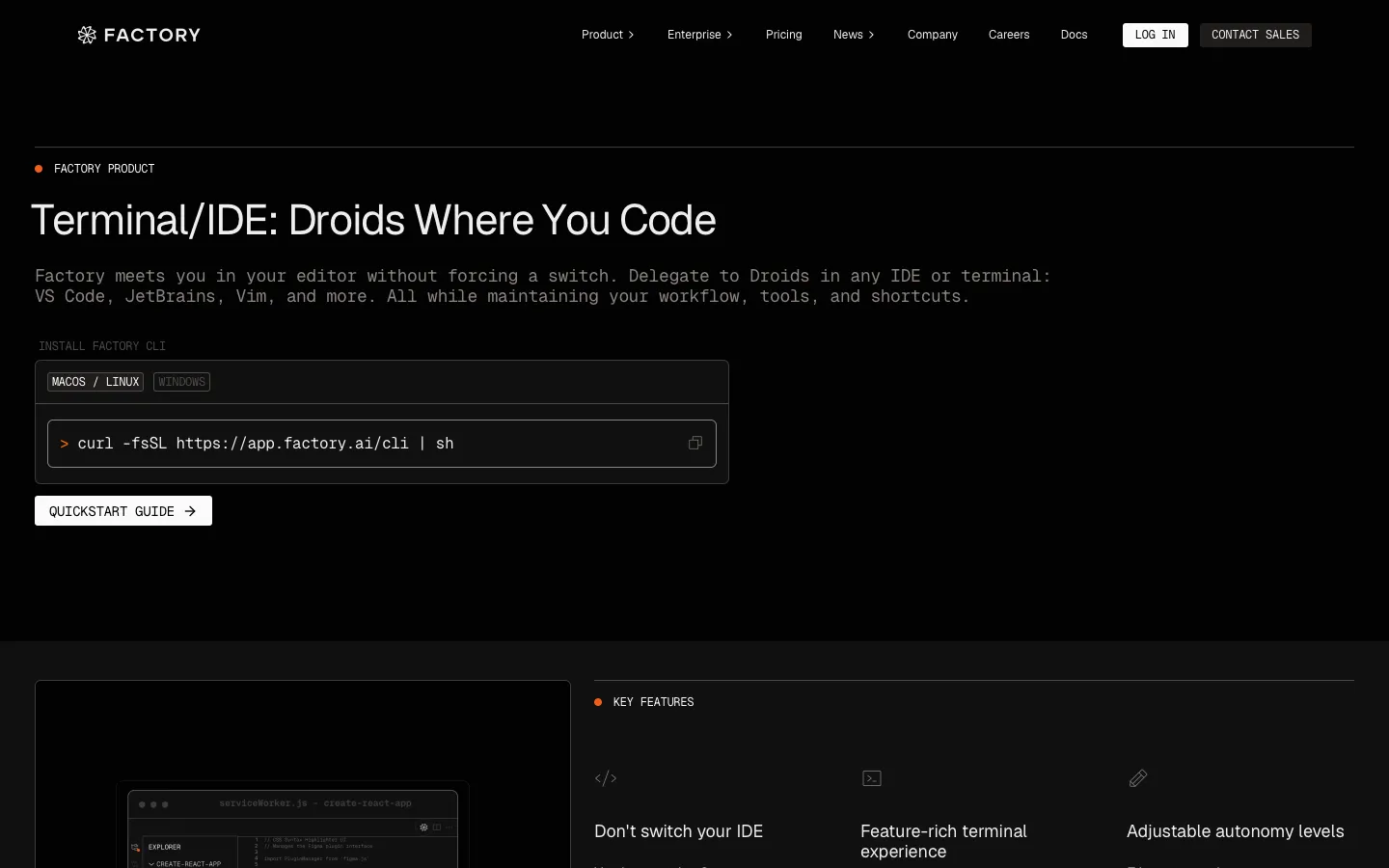The image size is (1389, 868).
Task: Click the Terminal/IDE: Droids Where You Code title
Action: coord(373,220)
